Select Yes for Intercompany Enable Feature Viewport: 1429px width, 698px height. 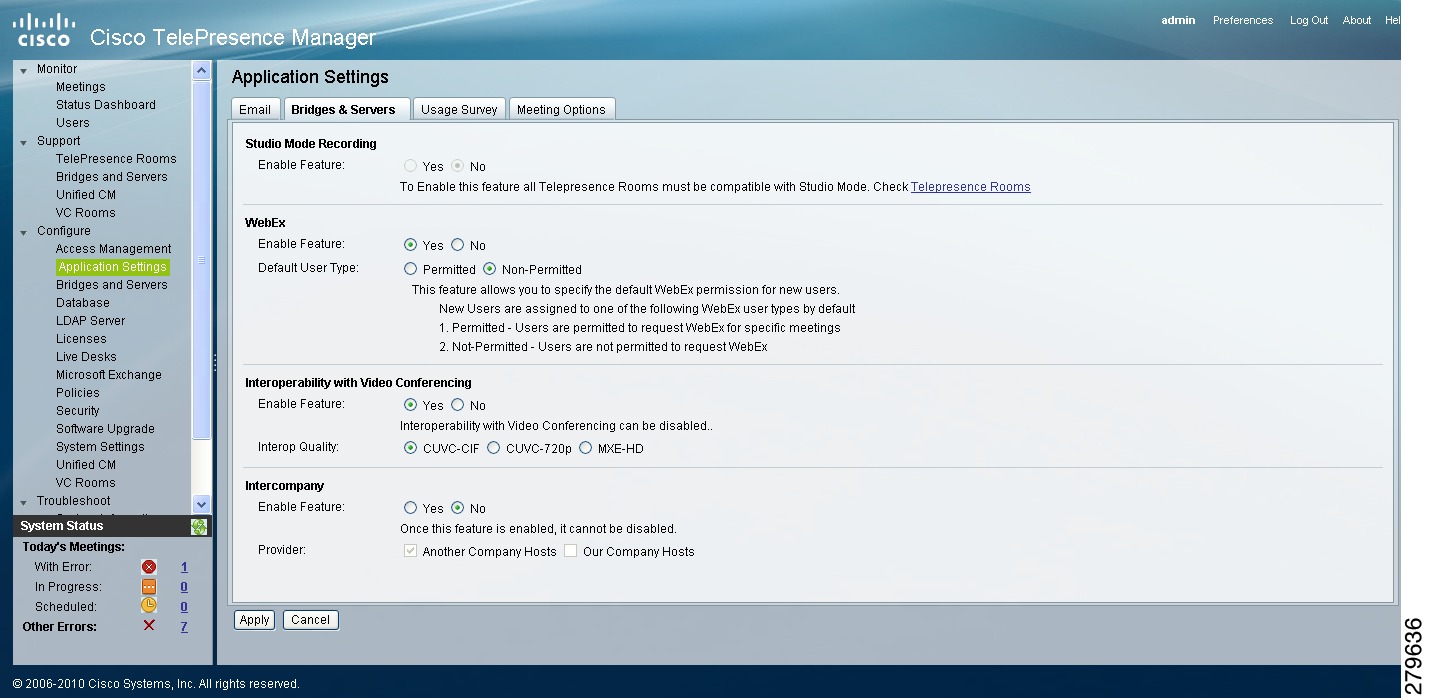pyautogui.click(x=411, y=508)
